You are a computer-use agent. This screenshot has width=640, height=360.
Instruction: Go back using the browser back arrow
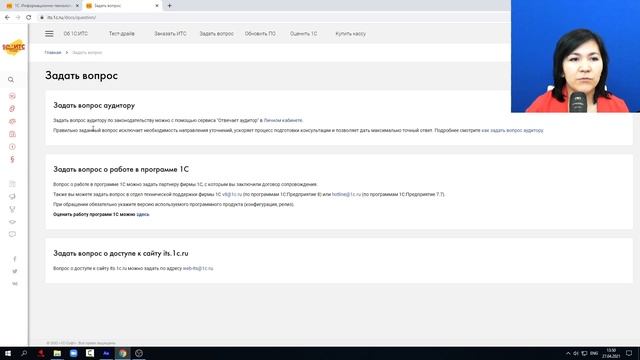[x=7, y=17]
